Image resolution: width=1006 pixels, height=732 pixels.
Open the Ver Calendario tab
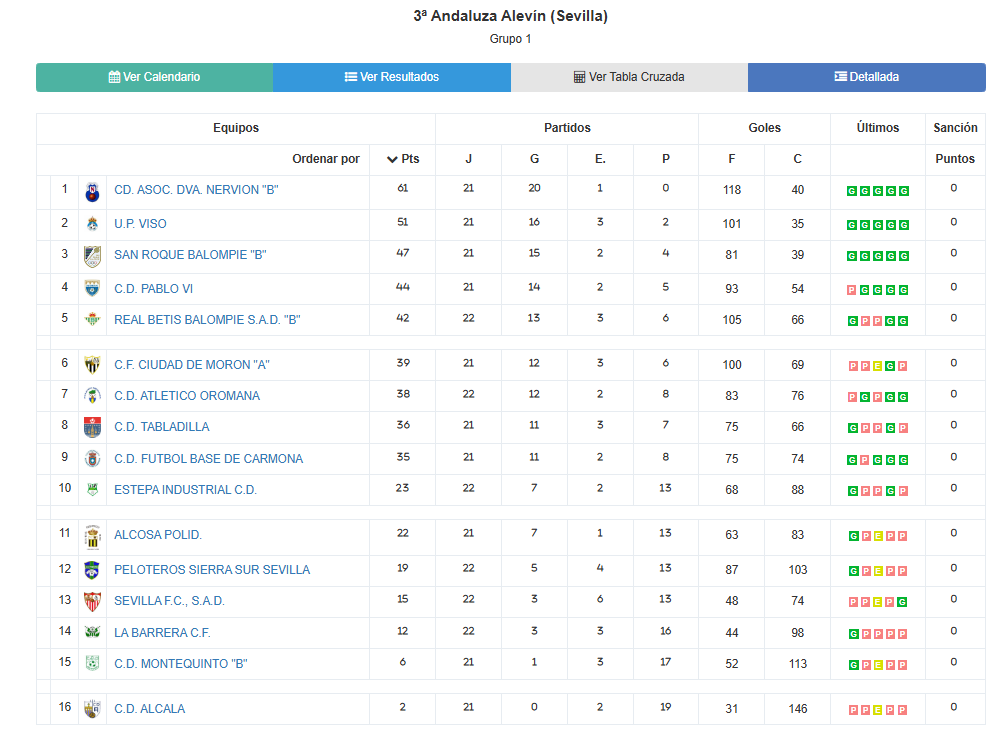(x=155, y=77)
